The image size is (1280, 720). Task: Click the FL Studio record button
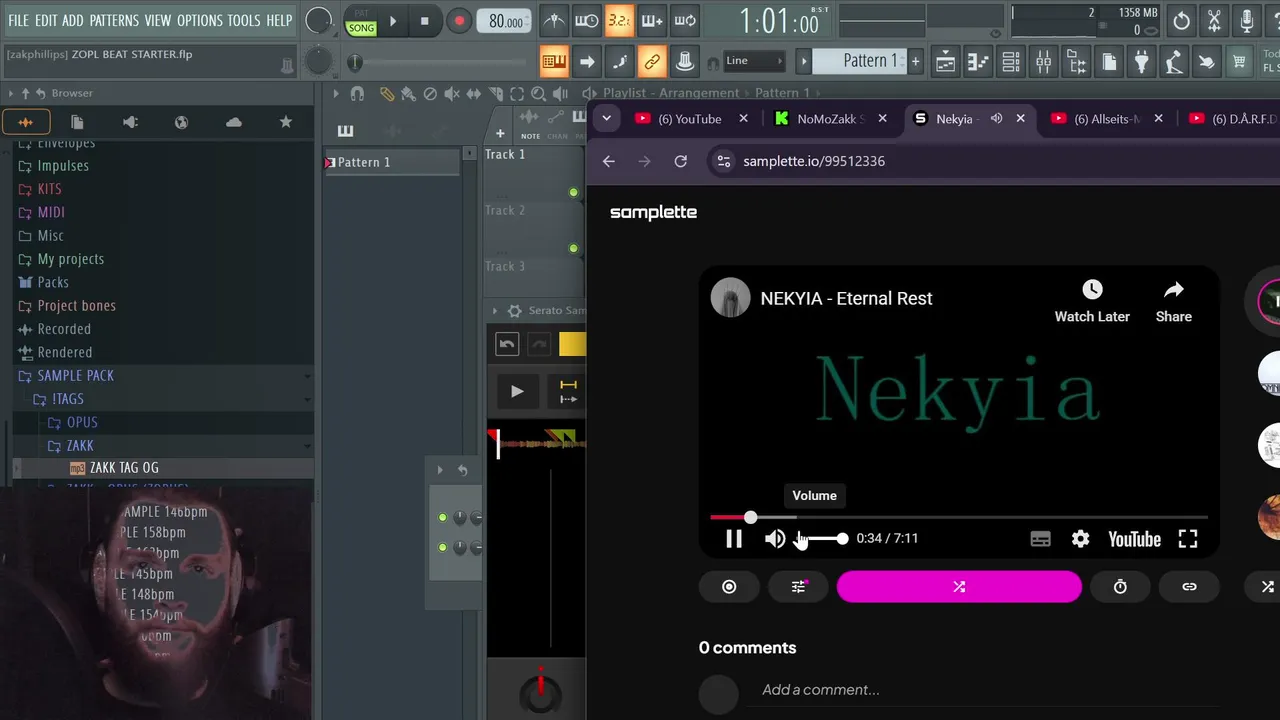[459, 21]
